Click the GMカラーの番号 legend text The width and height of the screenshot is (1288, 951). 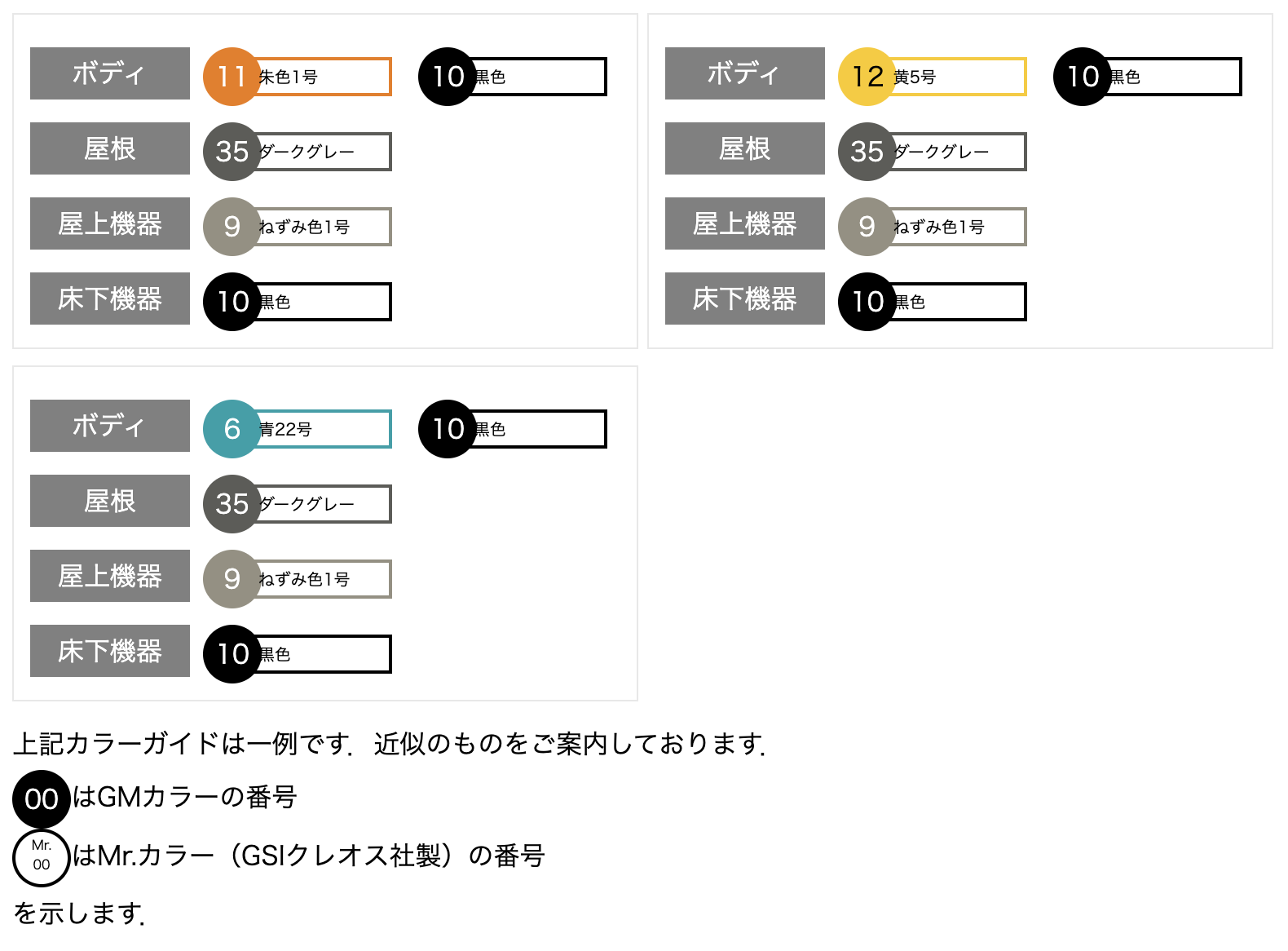185,797
